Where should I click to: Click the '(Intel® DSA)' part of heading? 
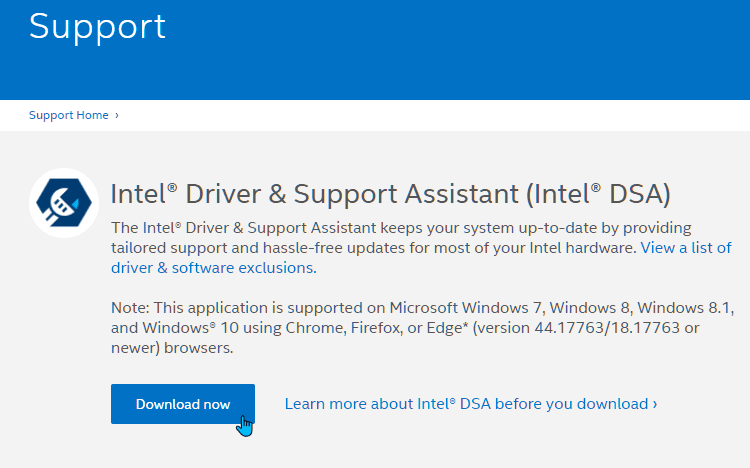click(598, 194)
